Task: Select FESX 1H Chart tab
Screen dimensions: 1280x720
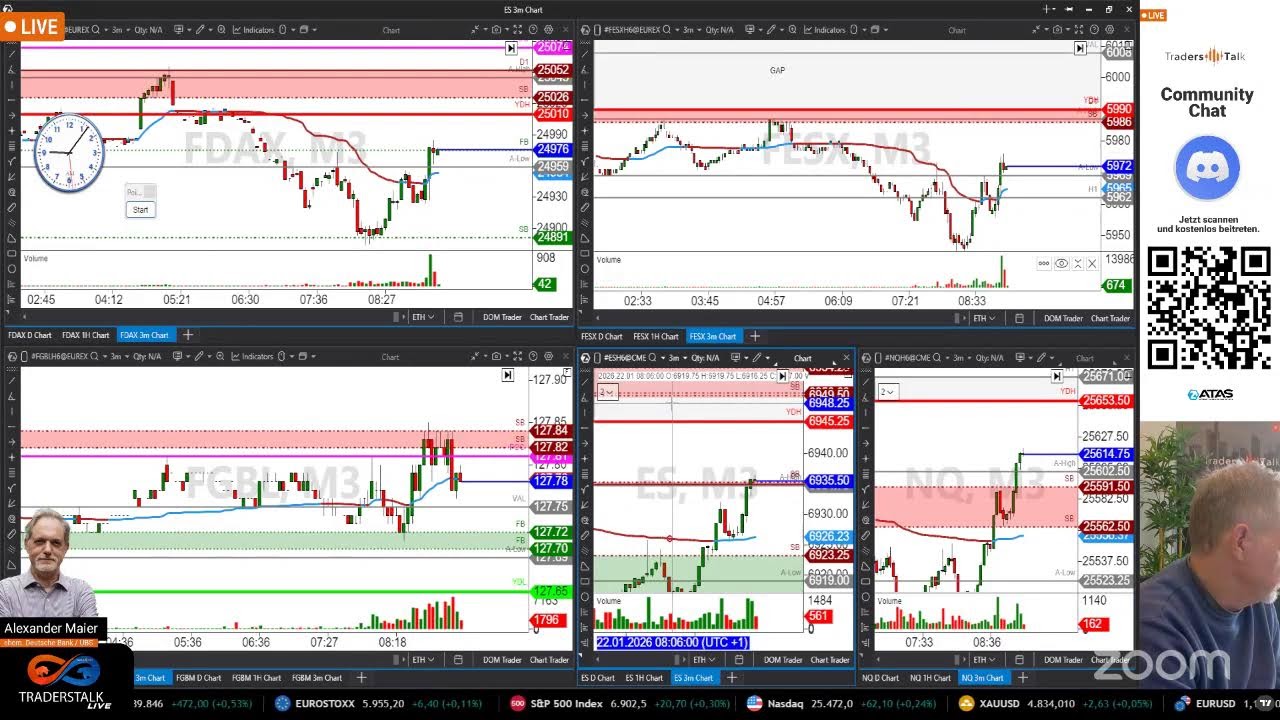Action: (x=656, y=336)
